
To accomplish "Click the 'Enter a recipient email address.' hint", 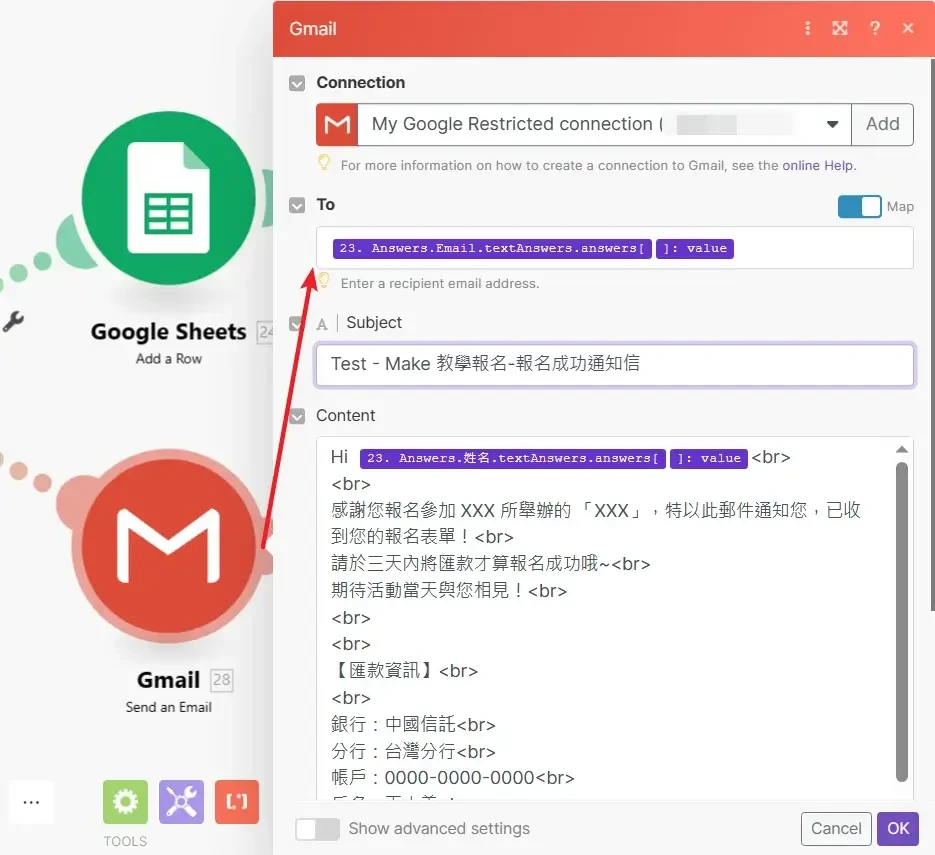I will click(x=440, y=284).
